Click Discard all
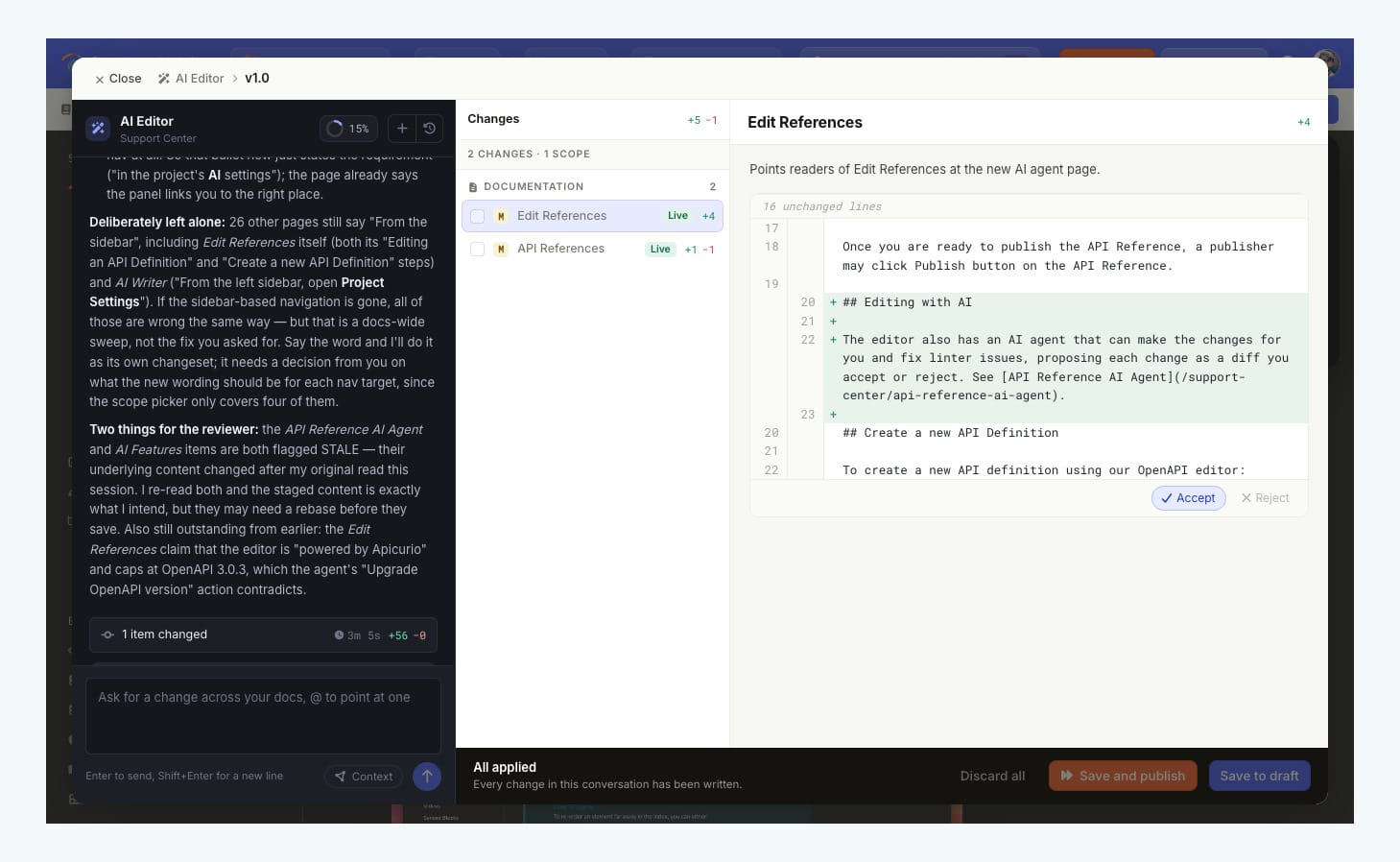 pos(992,776)
